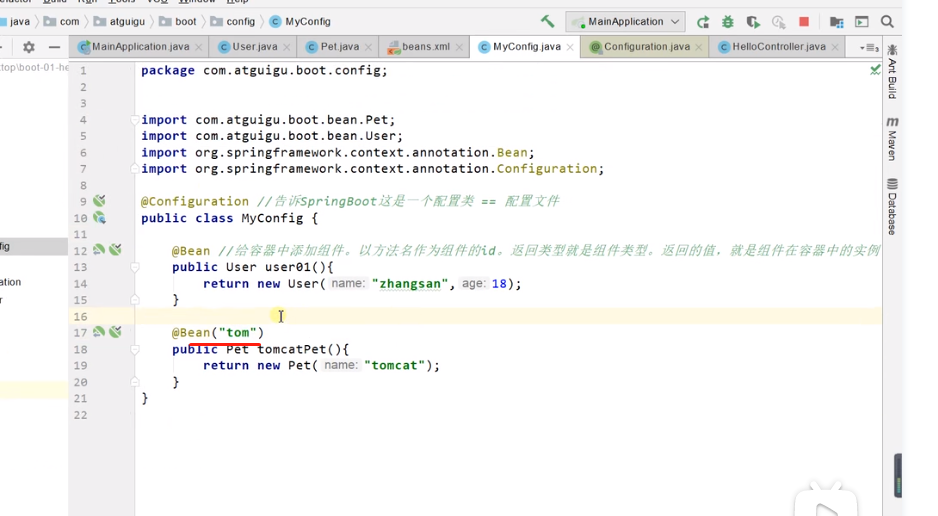Click the "tomcat" string literal

point(394,365)
